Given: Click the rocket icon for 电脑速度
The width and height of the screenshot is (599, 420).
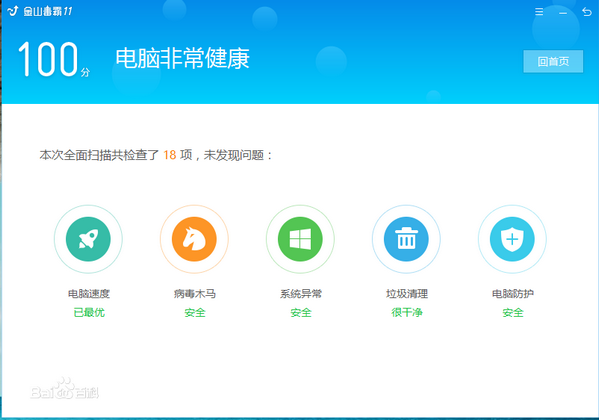Looking at the screenshot, I should click(x=88, y=239).
